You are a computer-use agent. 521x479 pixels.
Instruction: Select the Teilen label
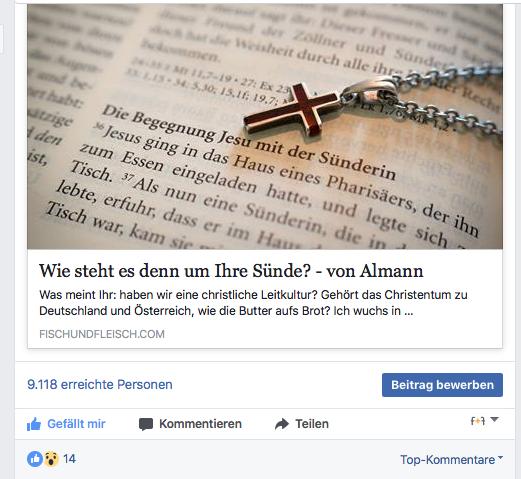312,424
